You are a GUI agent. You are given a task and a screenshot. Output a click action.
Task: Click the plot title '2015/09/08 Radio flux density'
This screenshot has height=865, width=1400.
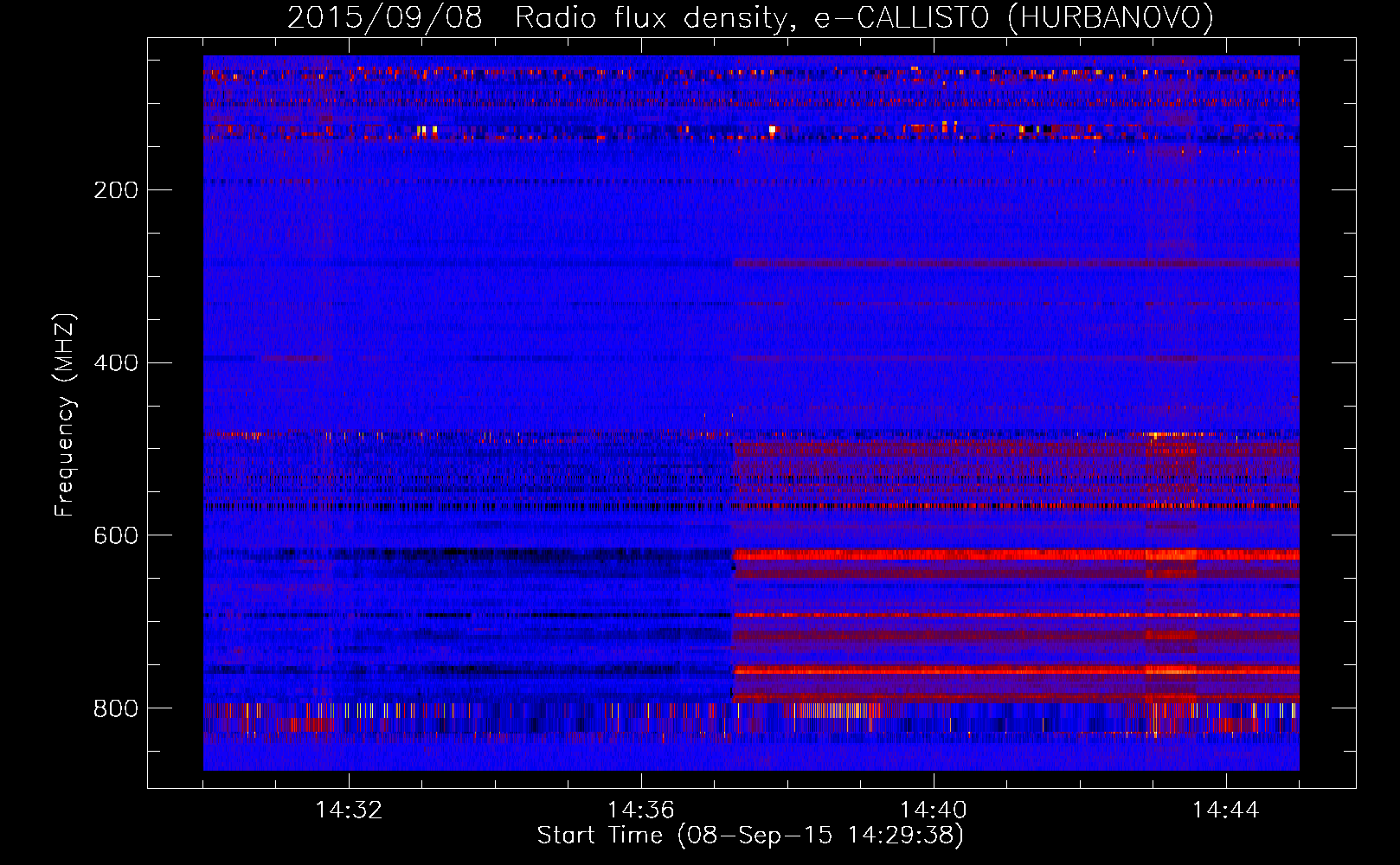point(750,18)
